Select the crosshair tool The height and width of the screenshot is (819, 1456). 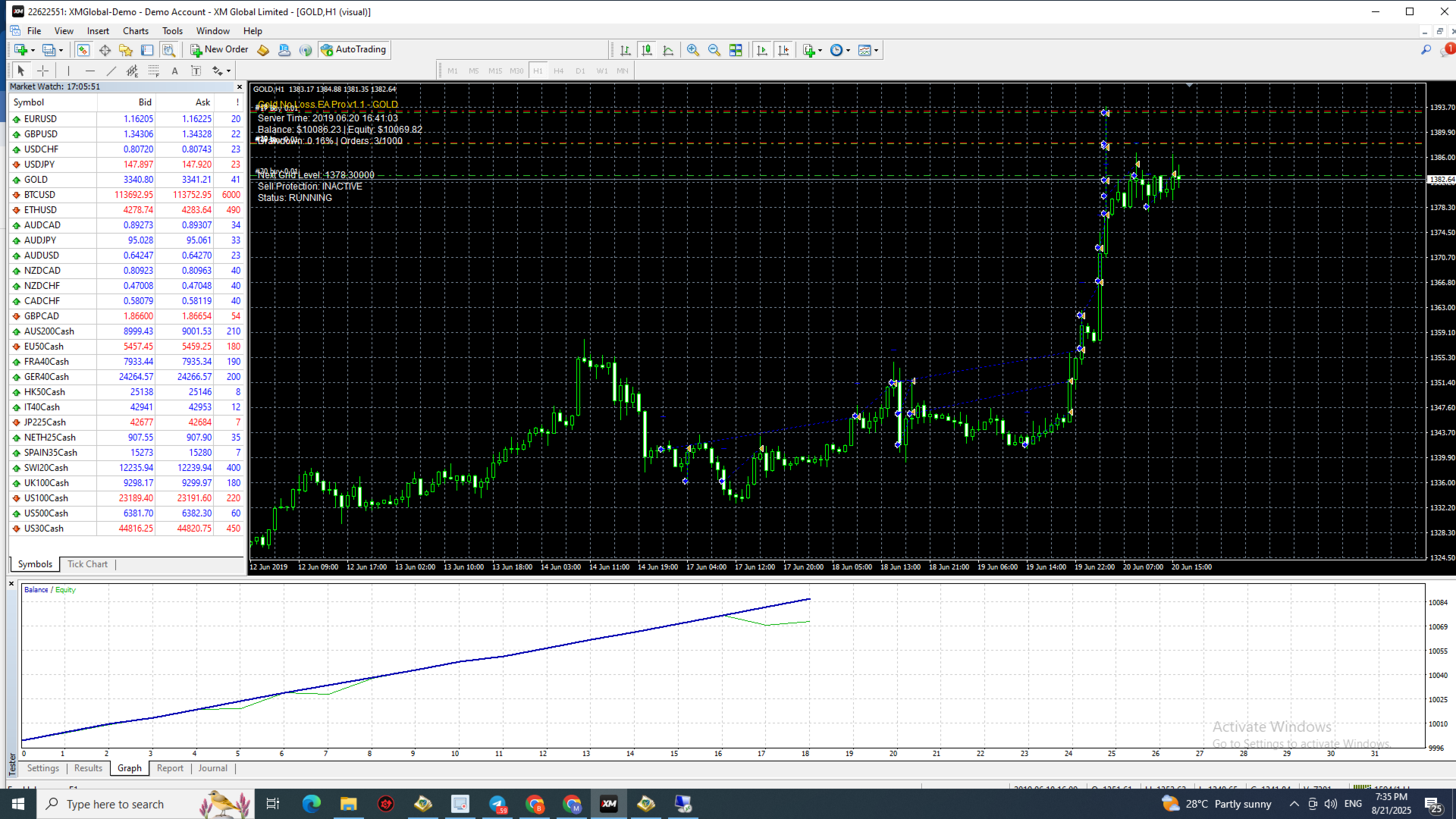point(43,71)
